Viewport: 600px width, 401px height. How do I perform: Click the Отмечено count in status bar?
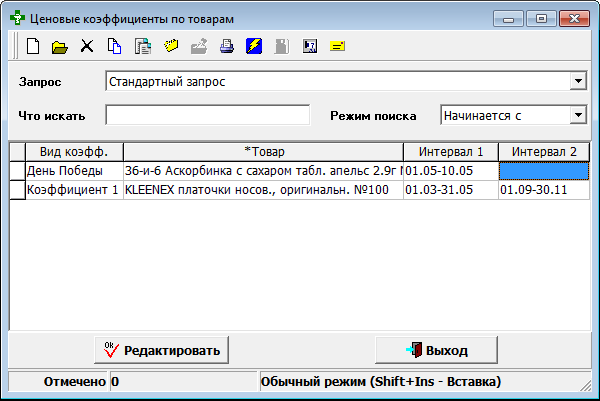tap(183, 381)
